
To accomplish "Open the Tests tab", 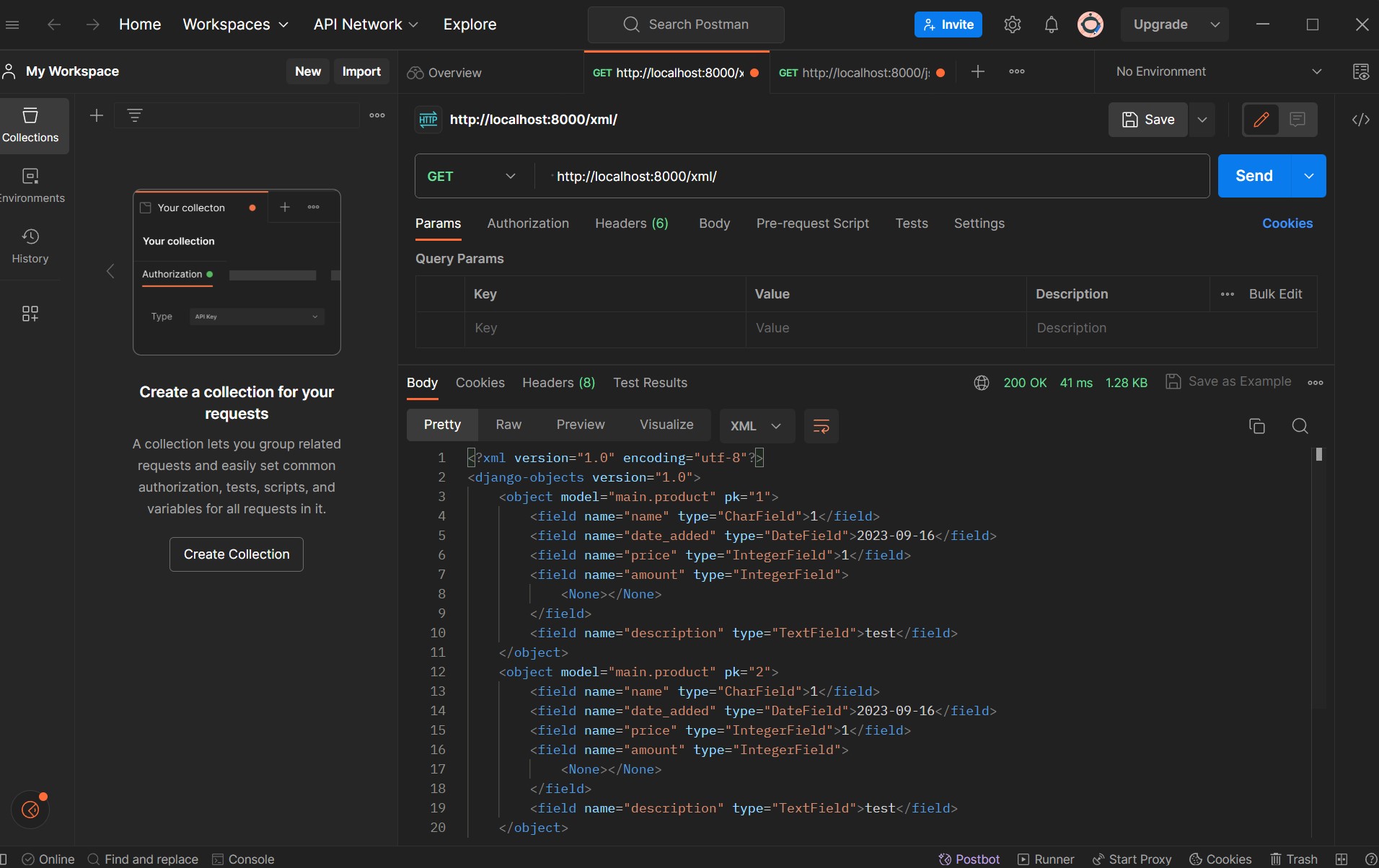I will pyautogui.click(x=912, y=223).
